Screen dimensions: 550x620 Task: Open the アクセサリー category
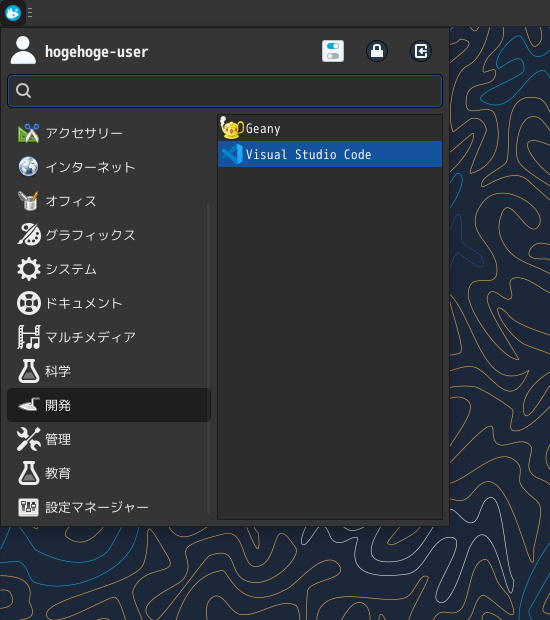[x=109, y=133]
